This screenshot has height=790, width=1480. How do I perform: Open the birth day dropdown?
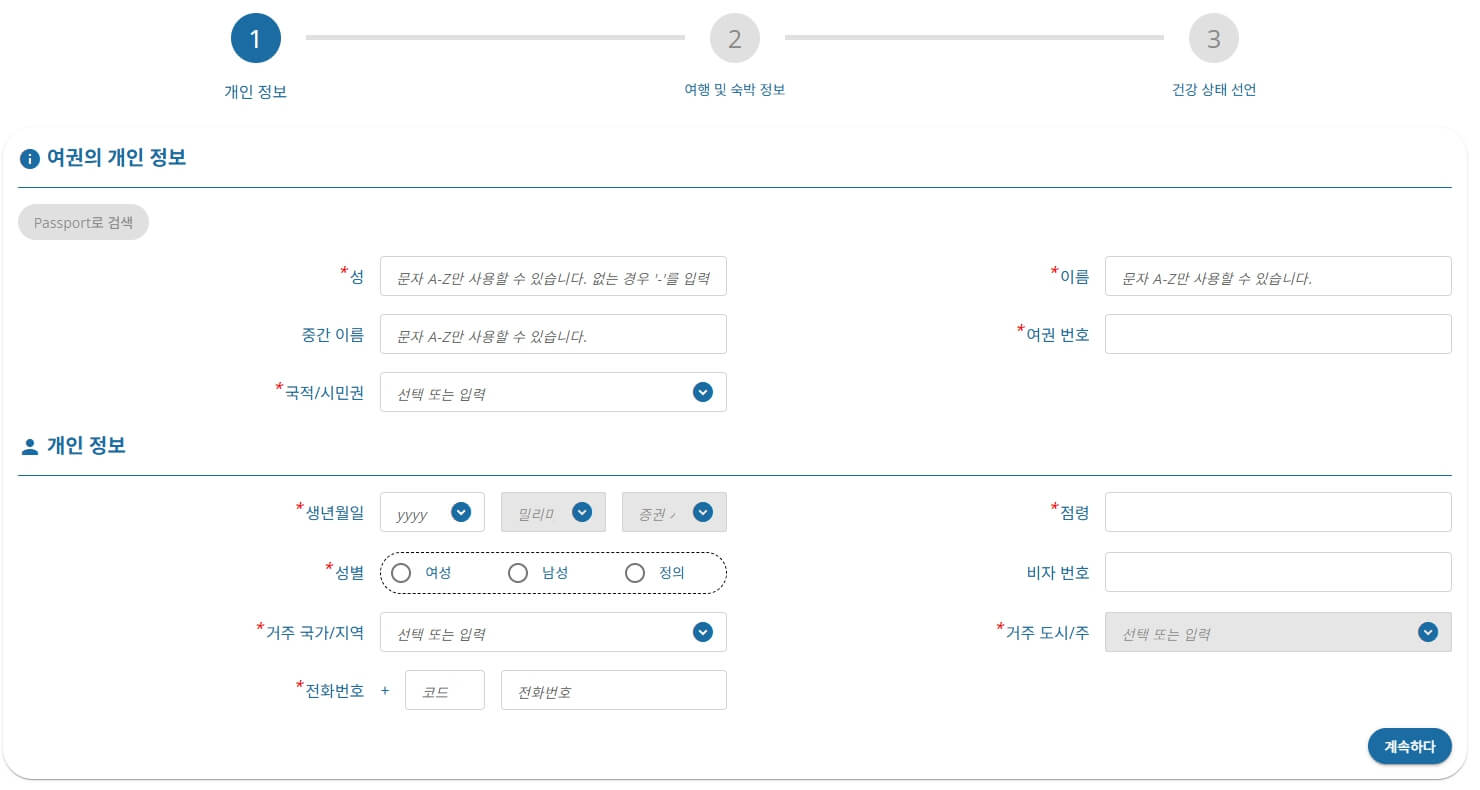tap(674, 511)
